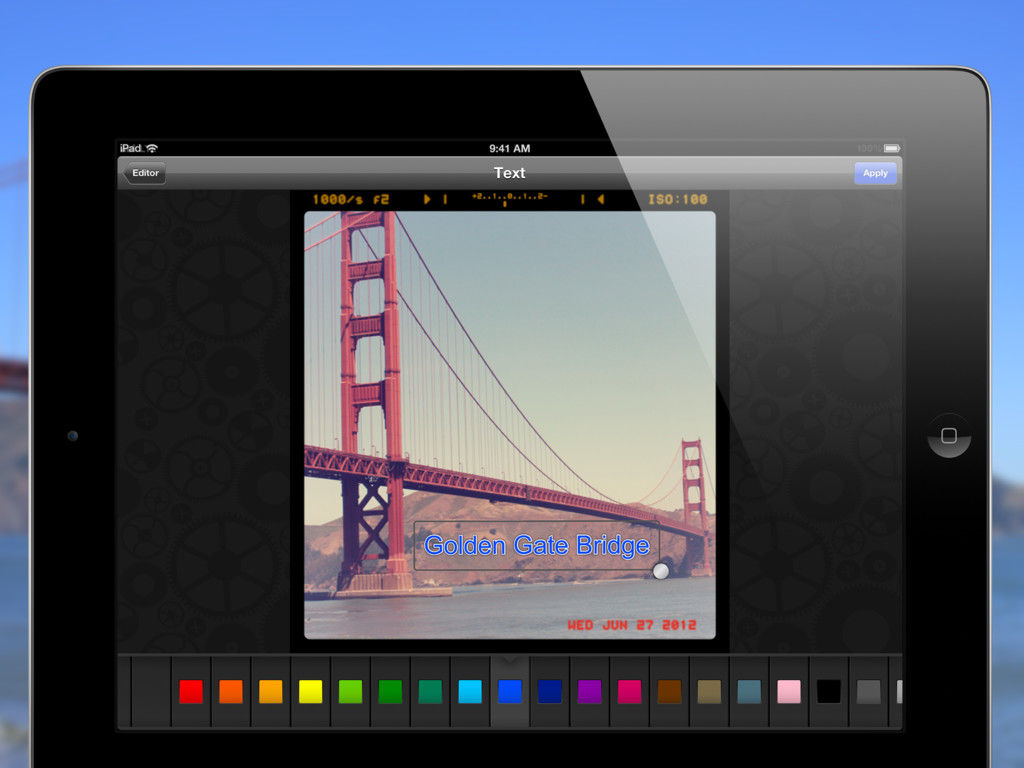Select the magenta color swatch
The height and width of the screenshot is (768, 1024).
click(x=630, y=692)
